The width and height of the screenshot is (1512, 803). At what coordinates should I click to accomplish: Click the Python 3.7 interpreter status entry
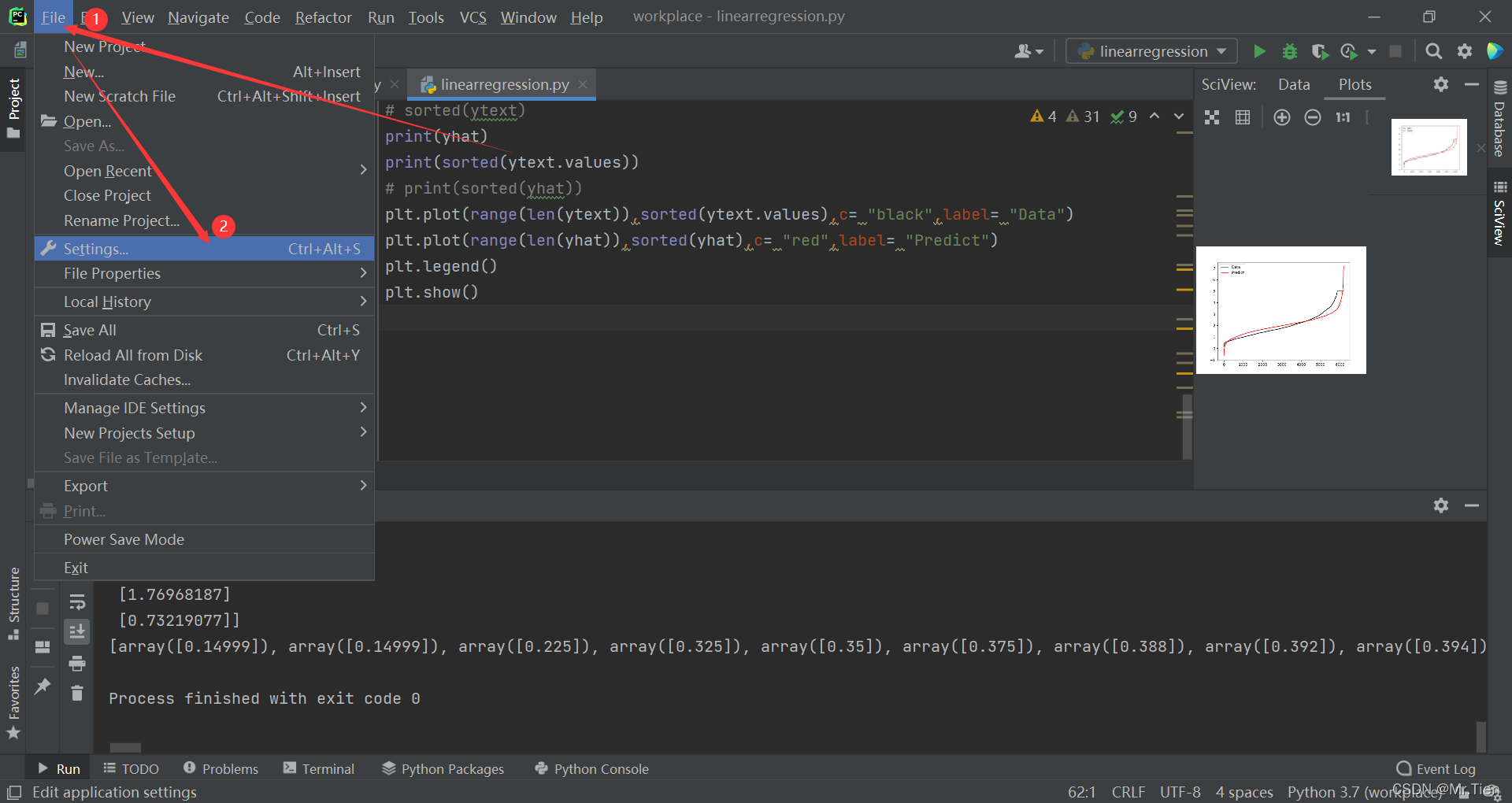coord(1364,792)
